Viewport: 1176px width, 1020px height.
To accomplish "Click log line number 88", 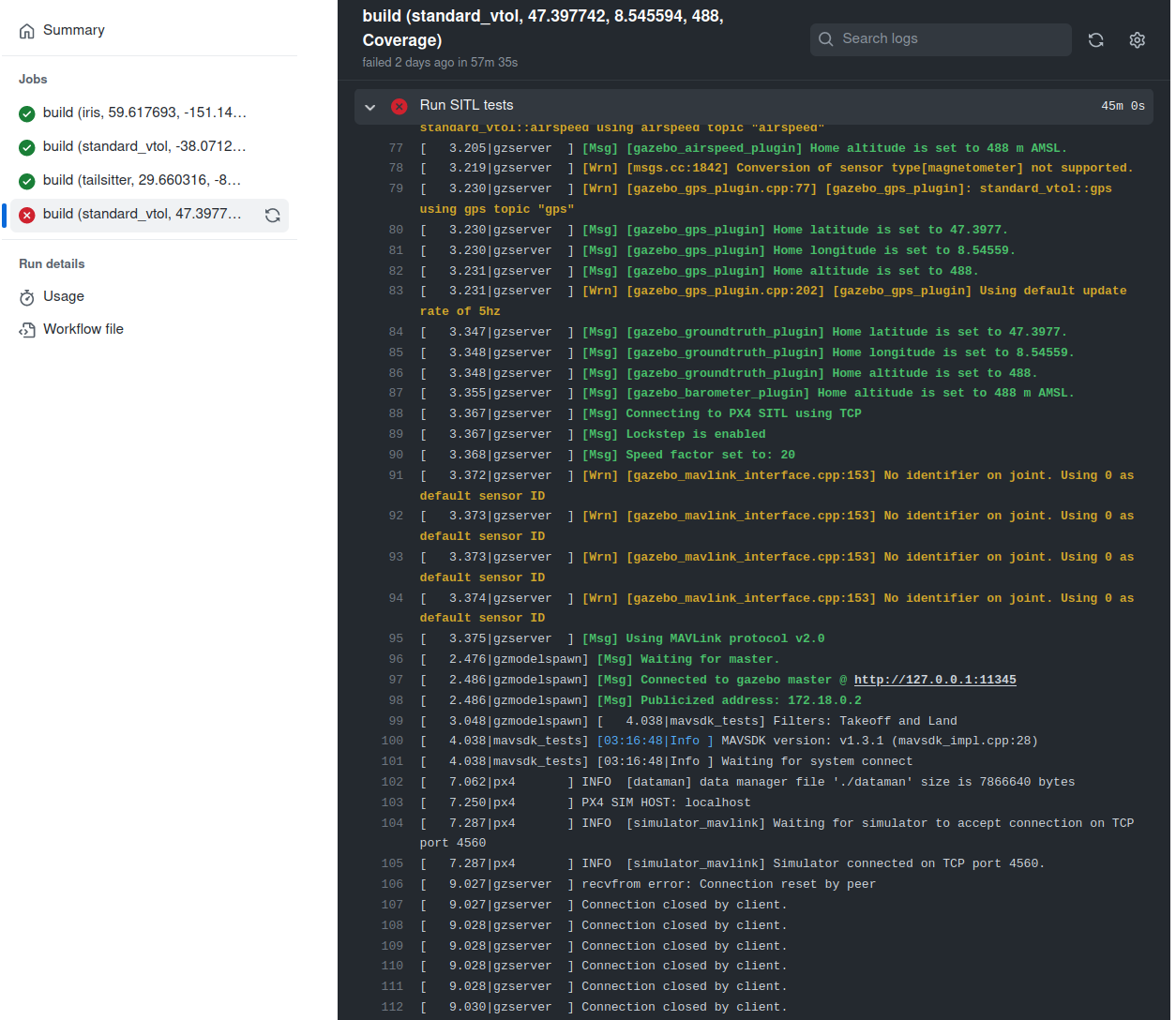I will pyautogui.click(x=396, y=413).
